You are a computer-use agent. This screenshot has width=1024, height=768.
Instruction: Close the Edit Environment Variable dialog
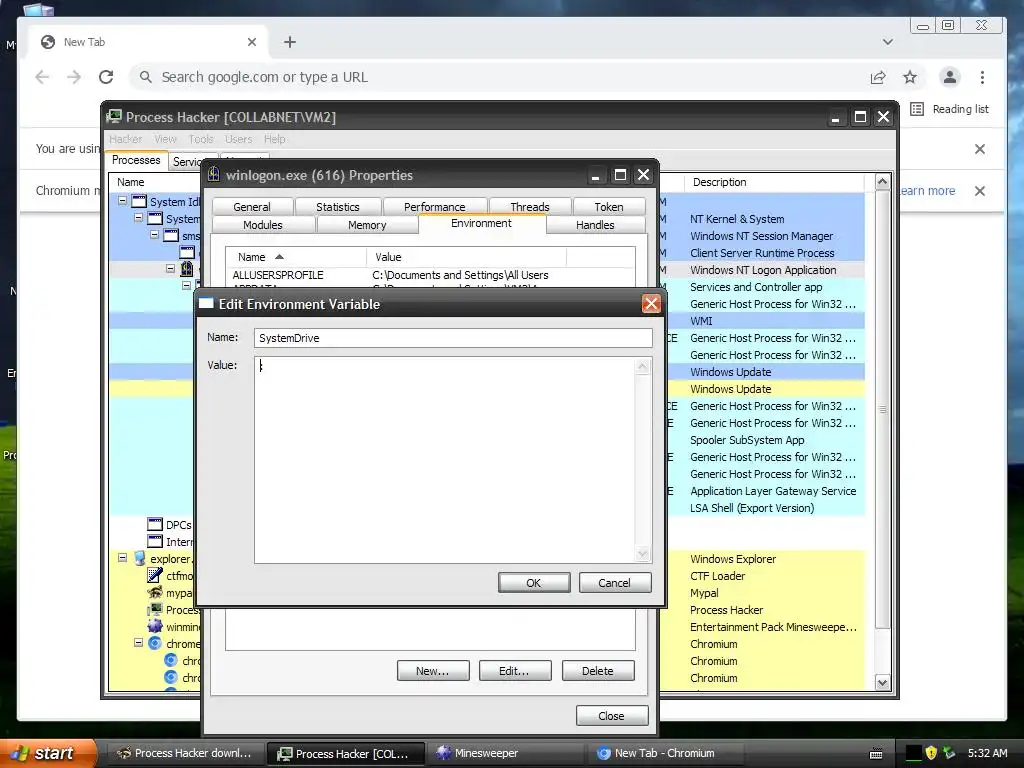651,304
